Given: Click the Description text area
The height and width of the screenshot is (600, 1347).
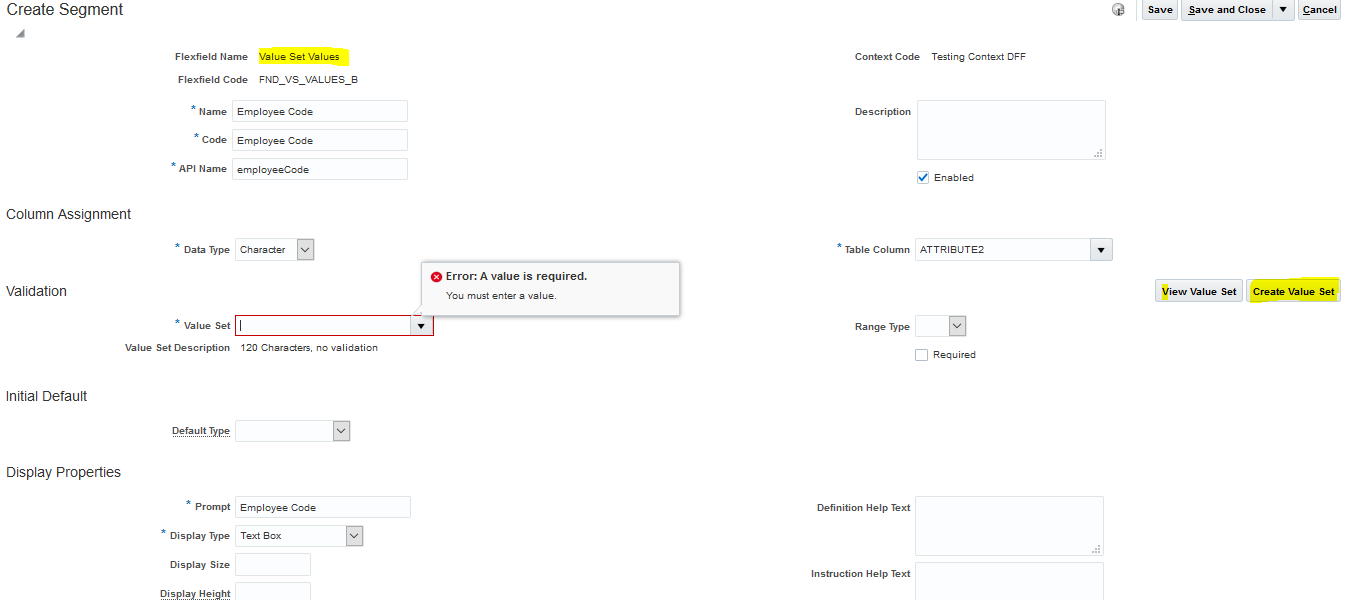Looking at the screenshot, I should click(x=1010, y=129).
